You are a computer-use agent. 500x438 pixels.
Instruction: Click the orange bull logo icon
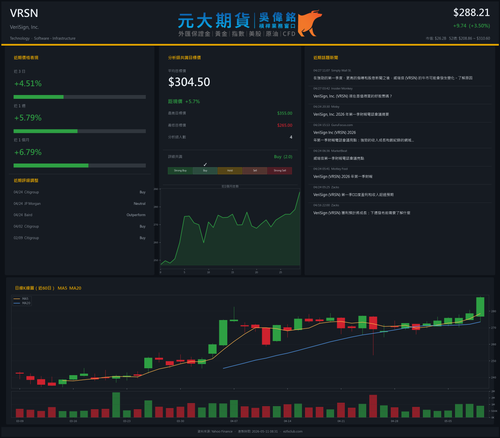pos(310,23)
